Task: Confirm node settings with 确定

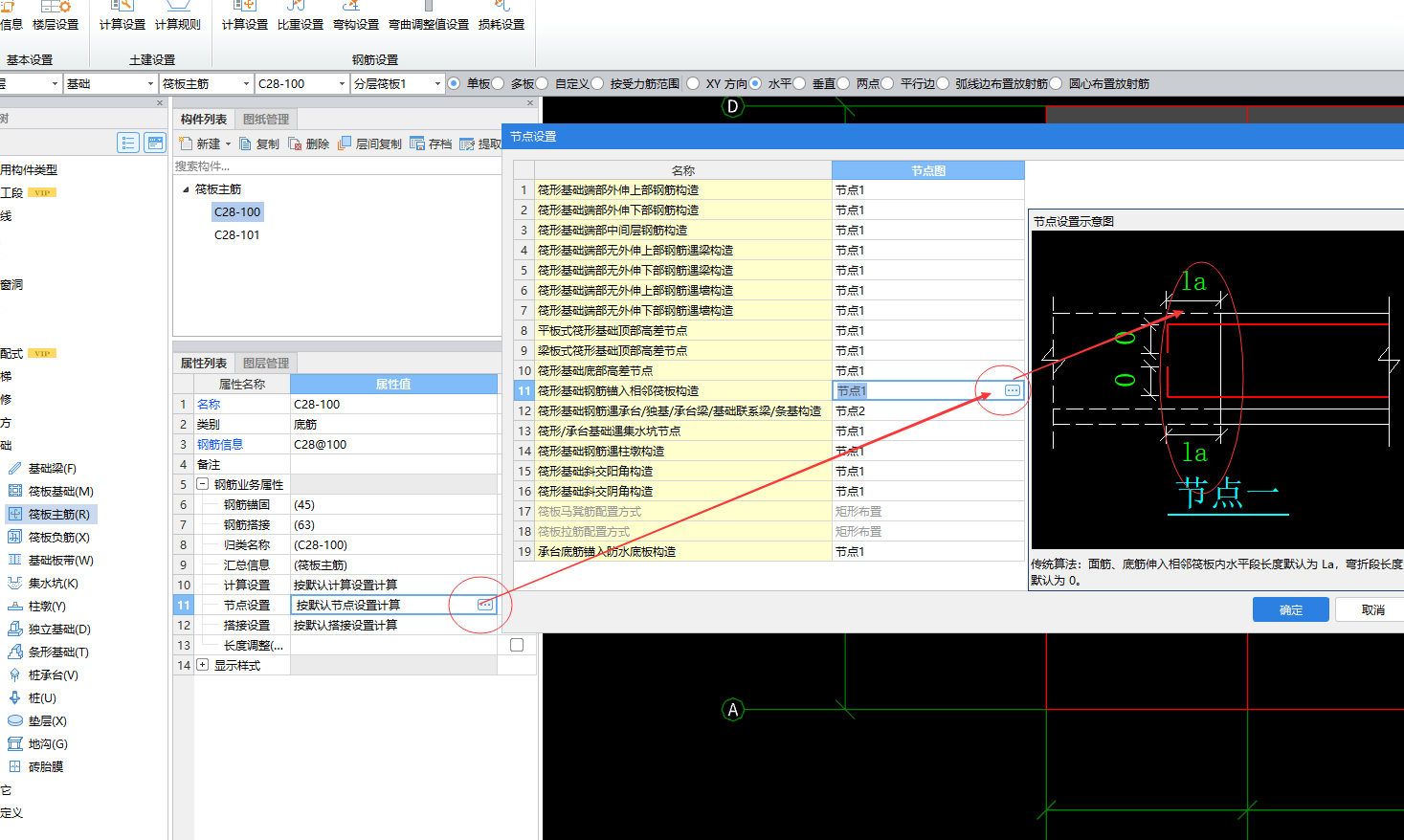Action: tap(1291, 609)
